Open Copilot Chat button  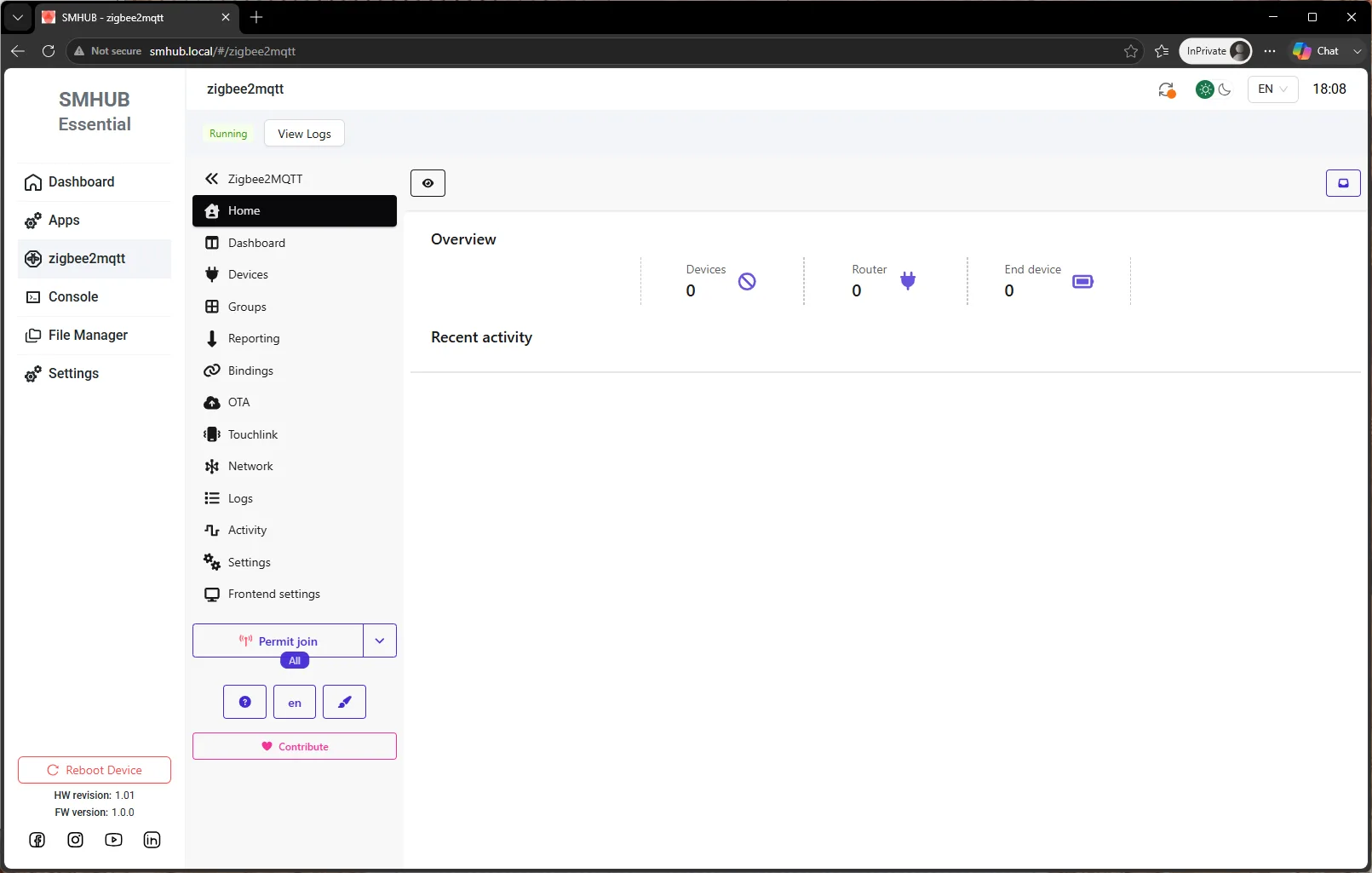click(x=1317, y=51)
